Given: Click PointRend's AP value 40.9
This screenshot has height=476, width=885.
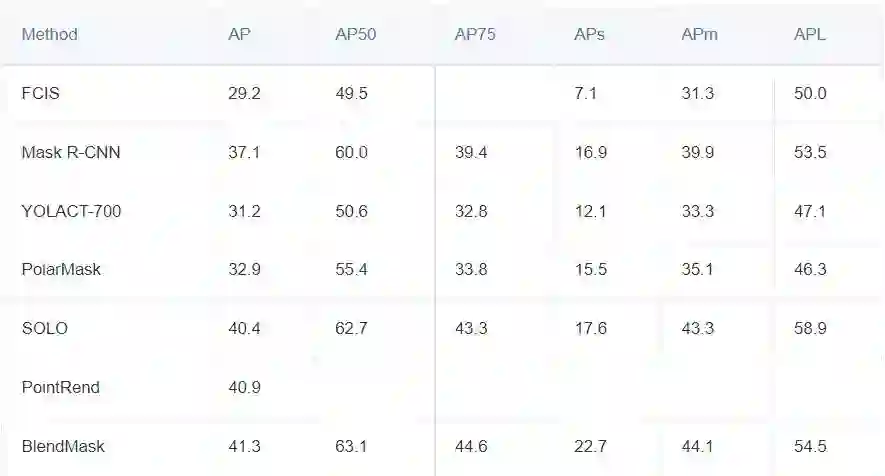Looking at the screenshot, I should coord(244,387).
